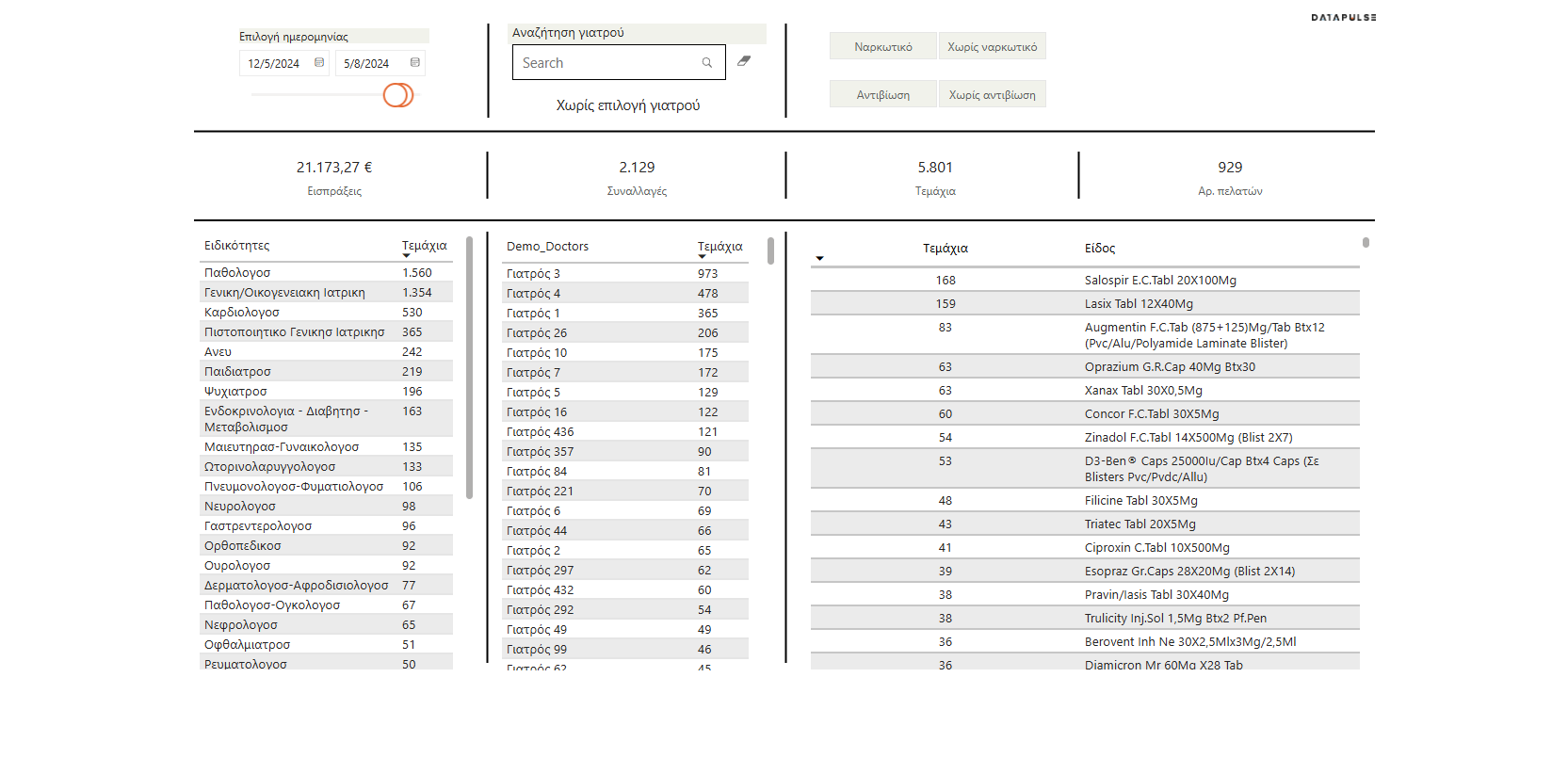The image size is (1568, 758).
Task: Select Γιατρός 297 in doctors table
Action: [625, 571]
